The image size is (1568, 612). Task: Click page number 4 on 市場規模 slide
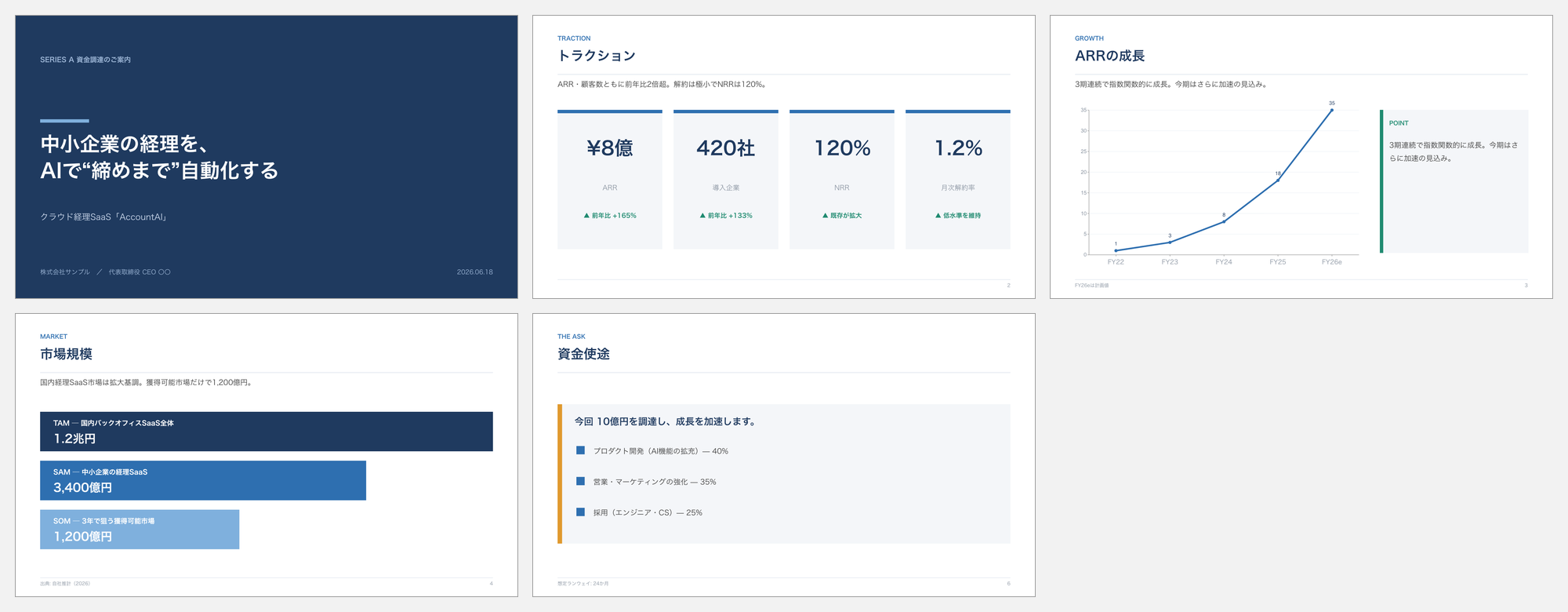click(492, 584)
